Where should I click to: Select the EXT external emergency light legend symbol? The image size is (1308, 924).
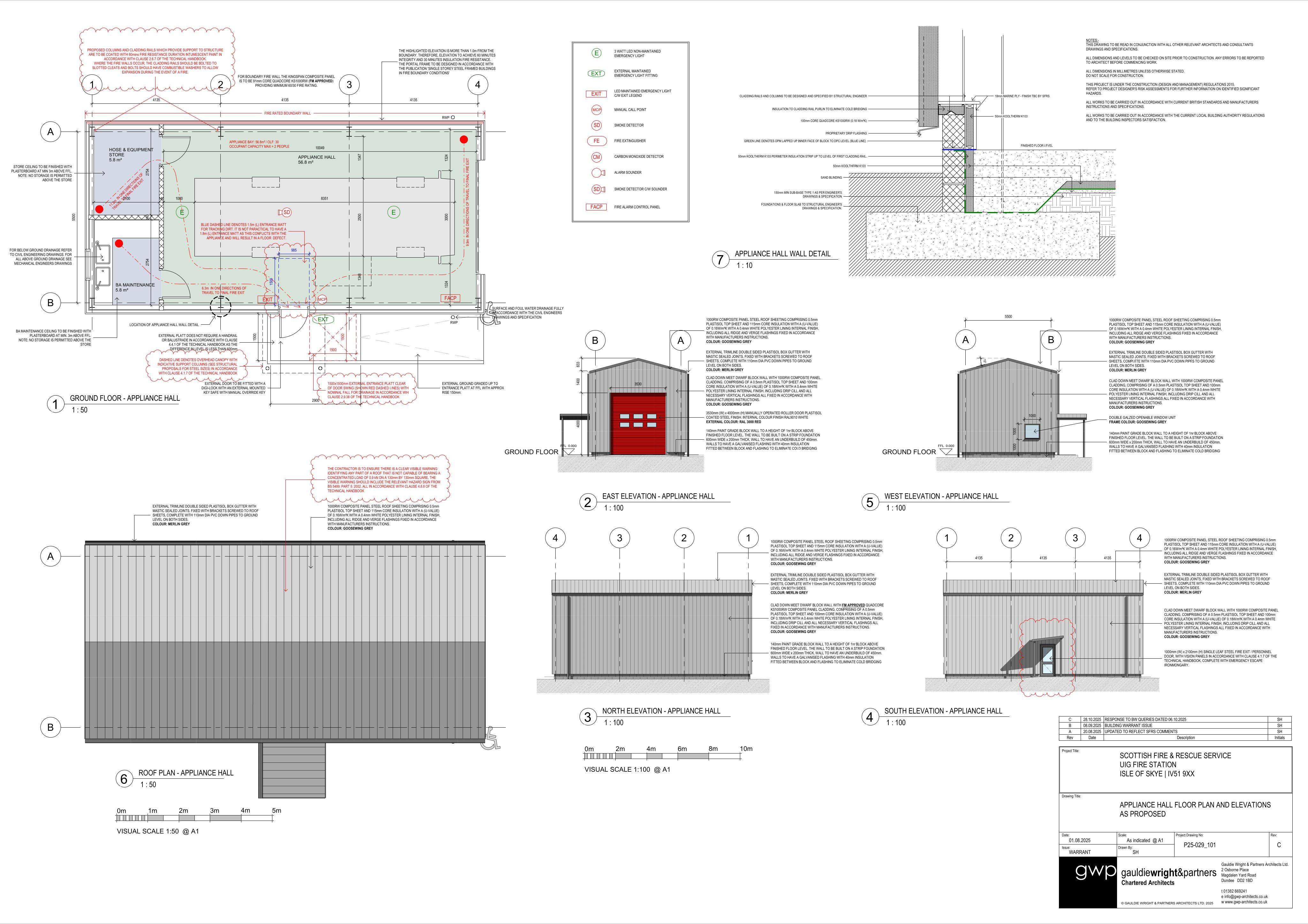(596, 73)
